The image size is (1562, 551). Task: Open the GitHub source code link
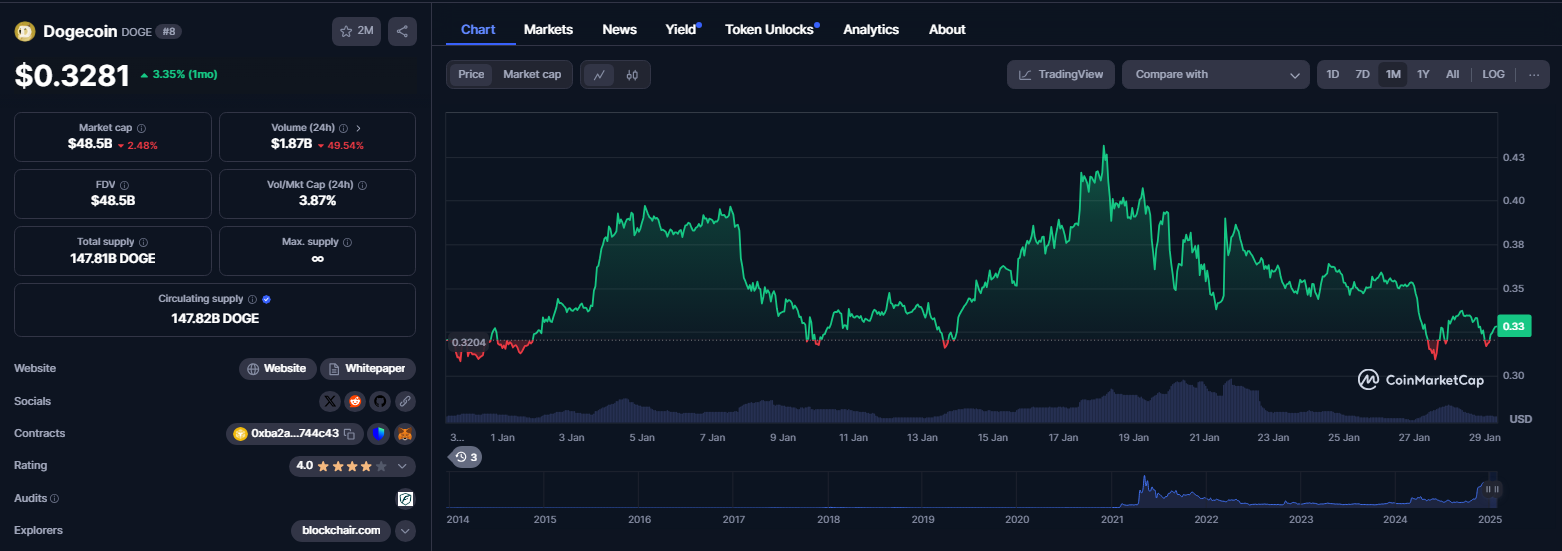(379, 401)
